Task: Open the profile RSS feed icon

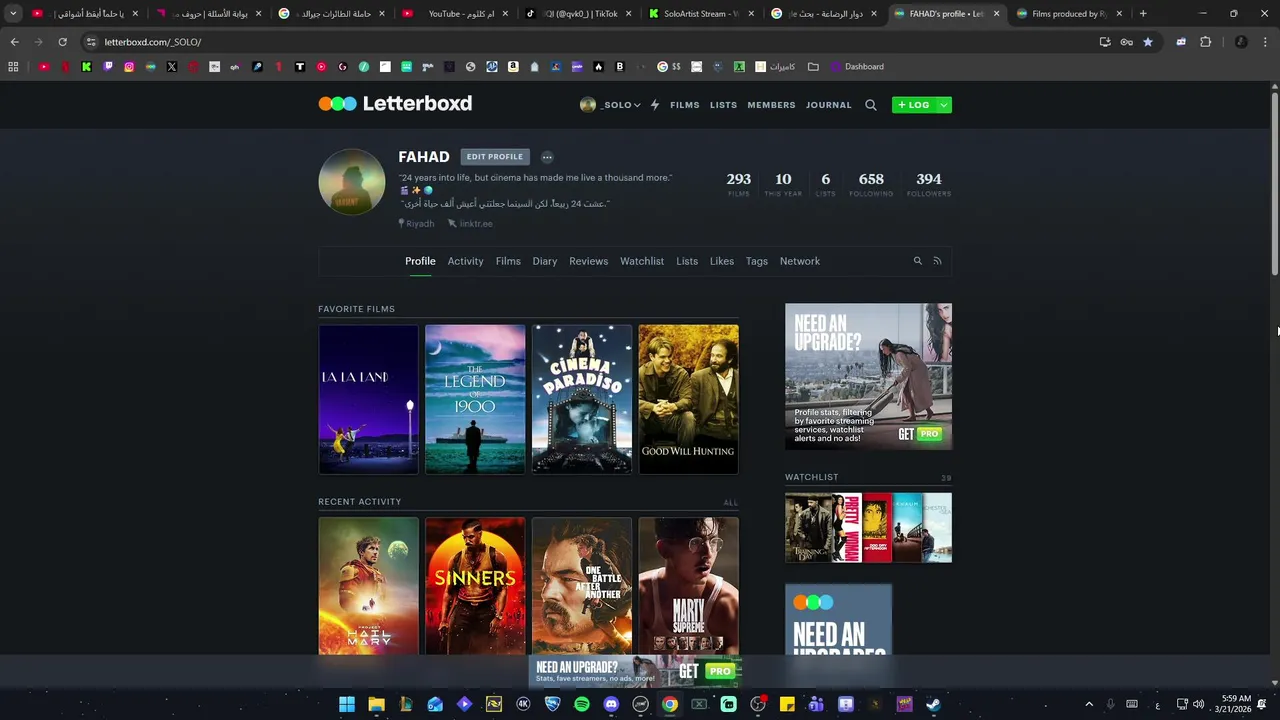Action: click(937, 261)
